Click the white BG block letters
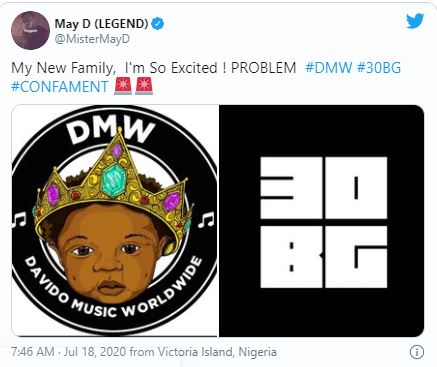Screen dimensions: 437x367 point(324,257)
